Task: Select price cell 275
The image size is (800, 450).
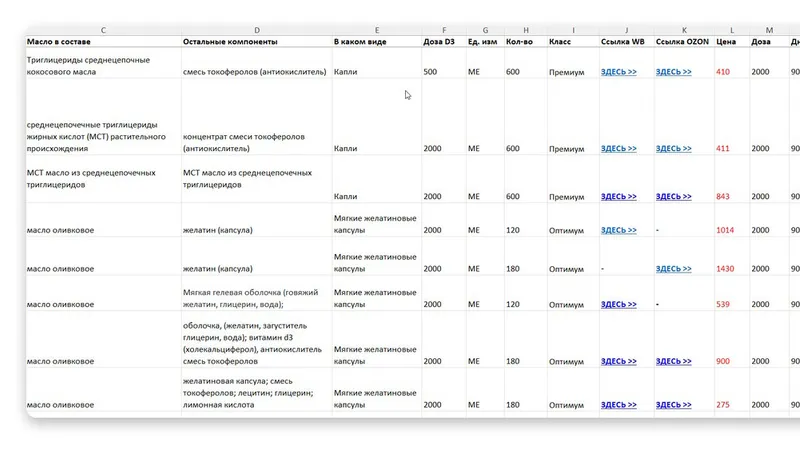Action: pyautogui.click(x=732, y=390)
